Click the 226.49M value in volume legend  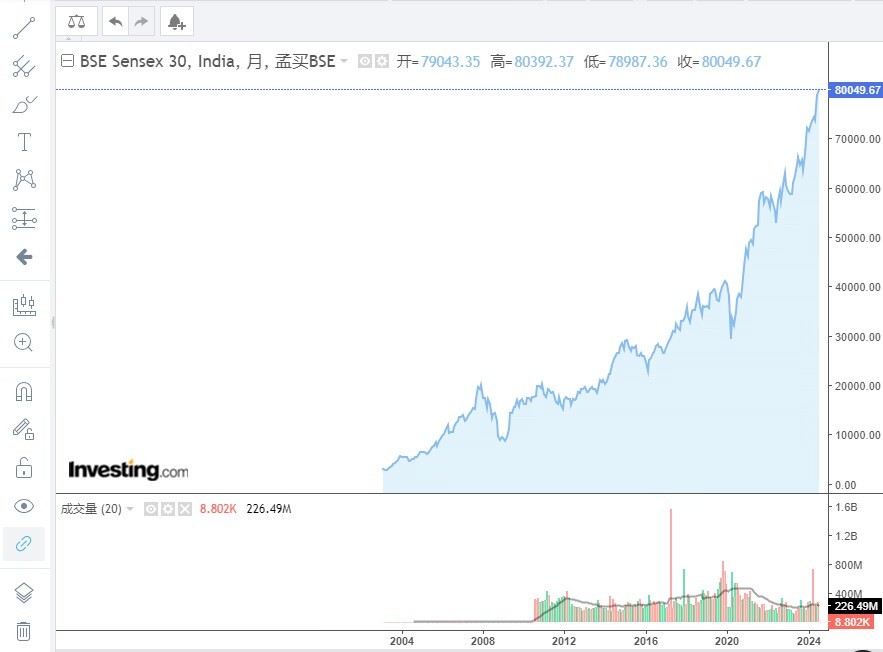[269, 509]
